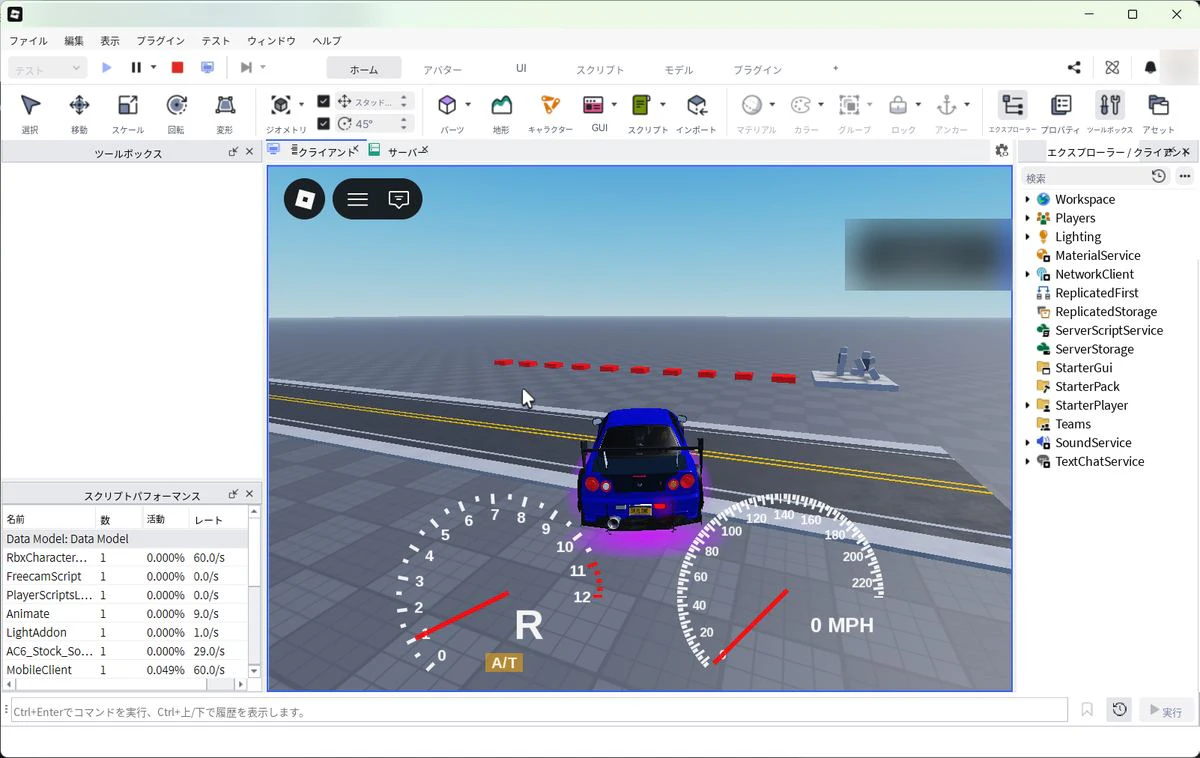Activate the 移動 (Move) tool

click(79, 113)
